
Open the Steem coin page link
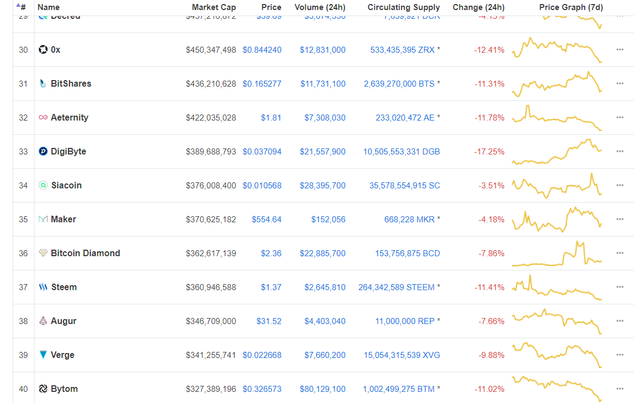(64, 287)
